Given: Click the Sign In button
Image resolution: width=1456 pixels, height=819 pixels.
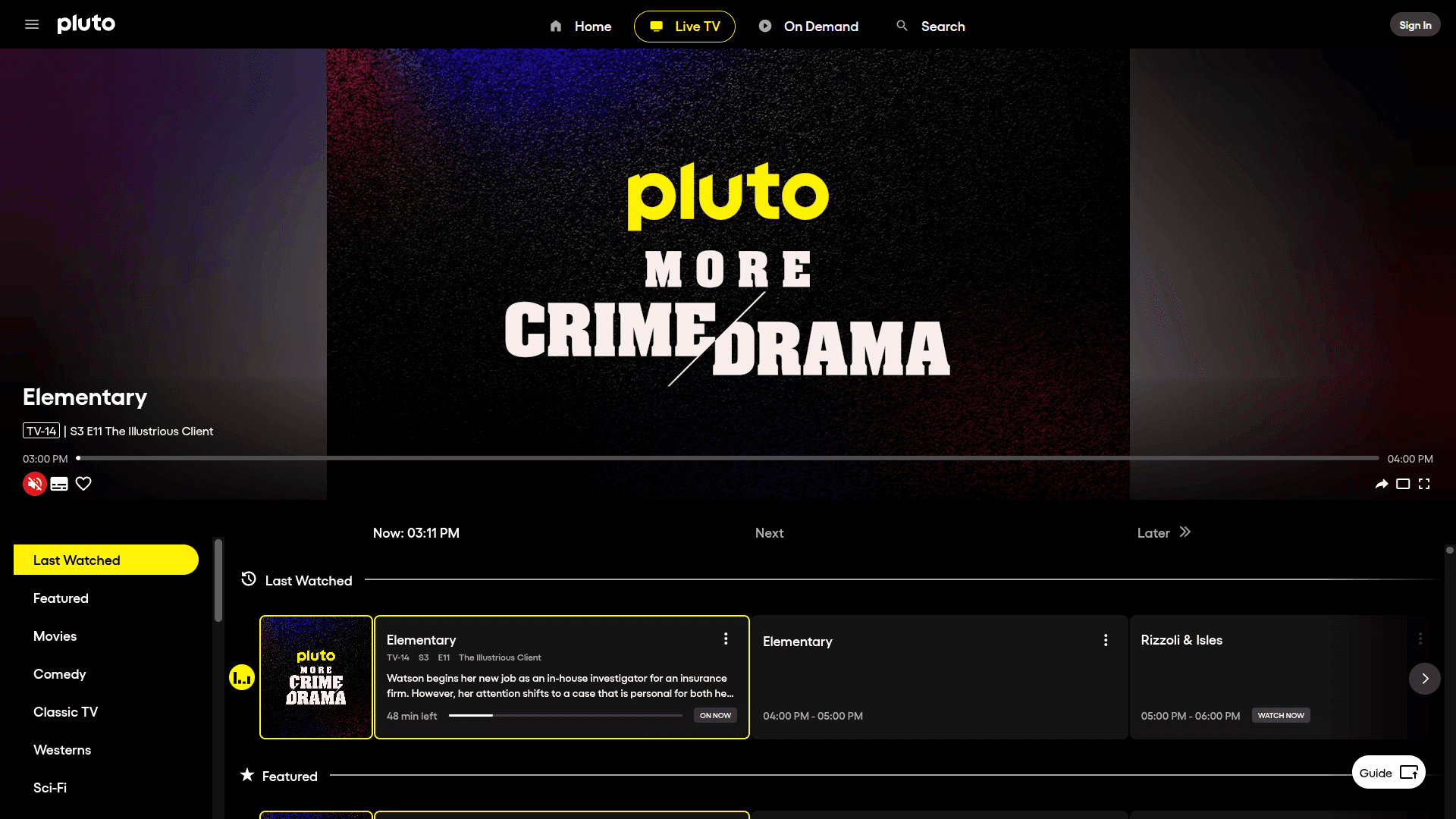Looking at the screenshot, I should pos(1415,25).
